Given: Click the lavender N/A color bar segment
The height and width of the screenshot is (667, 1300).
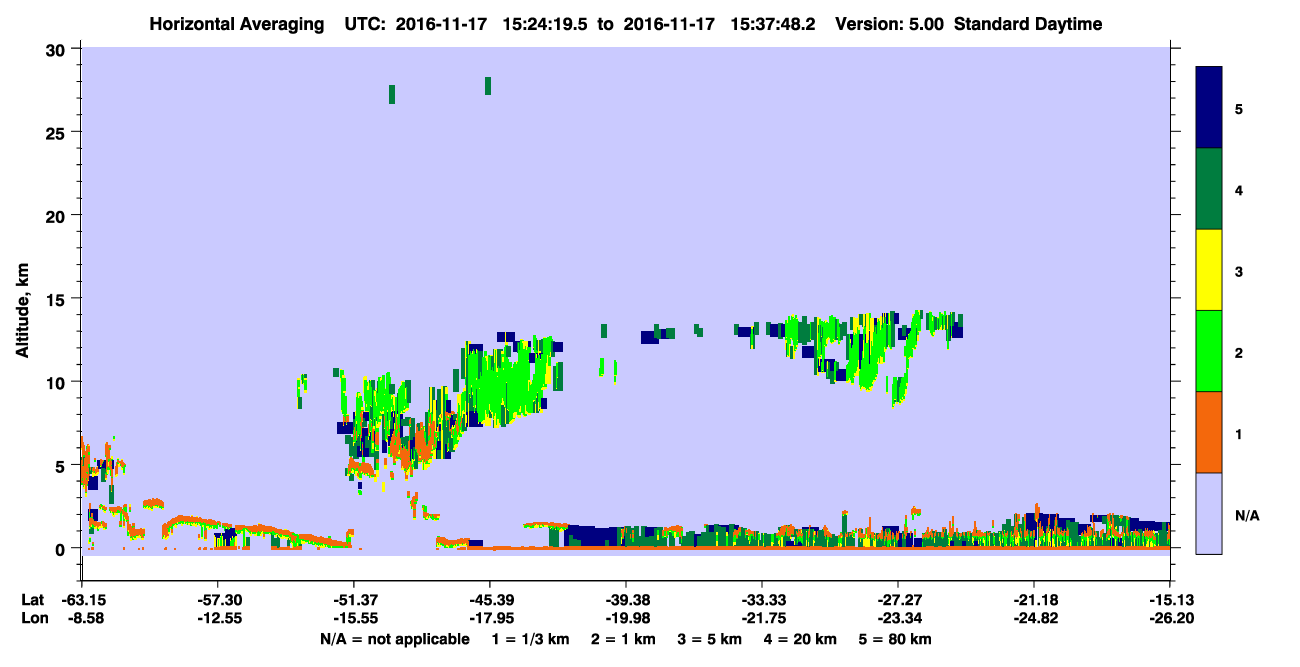Looking at the screenshot, I should click(x=1209, y=513).
